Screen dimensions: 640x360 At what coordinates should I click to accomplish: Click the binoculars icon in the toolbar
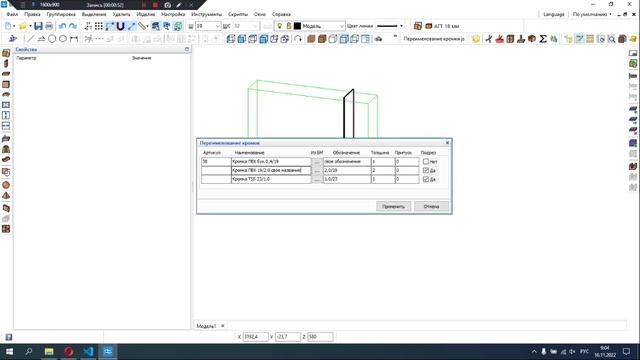(378, 39)
